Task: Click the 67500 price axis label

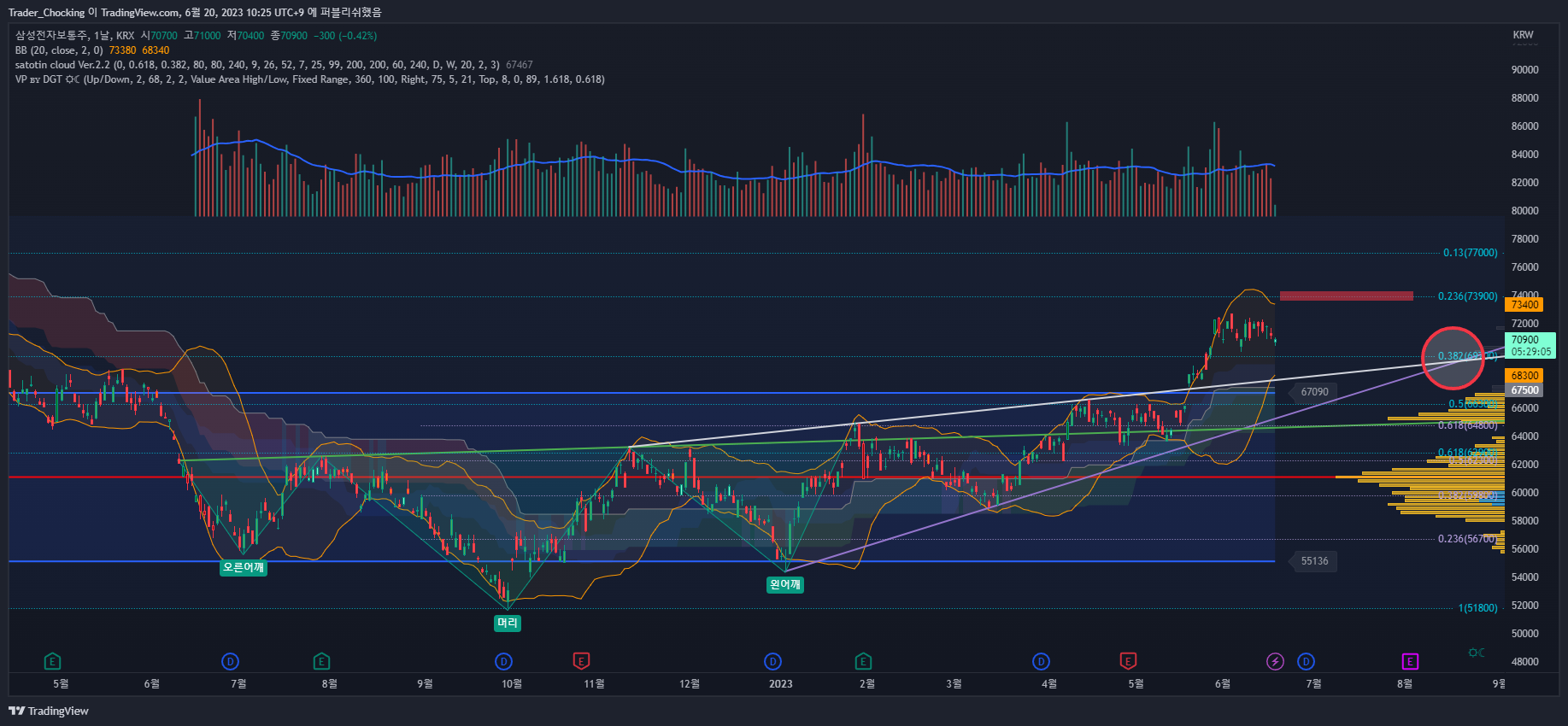Action: coord(1524,390)
